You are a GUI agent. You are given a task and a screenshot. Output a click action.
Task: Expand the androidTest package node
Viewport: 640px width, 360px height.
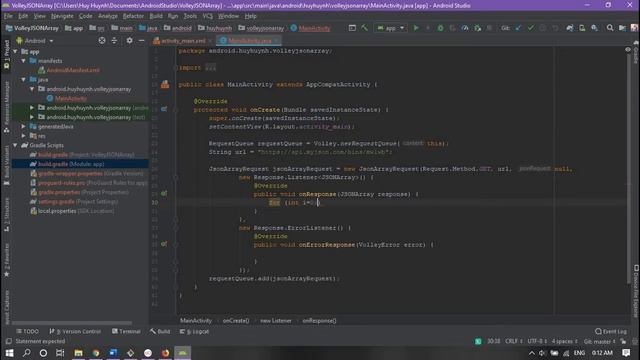tap(32, 108)
